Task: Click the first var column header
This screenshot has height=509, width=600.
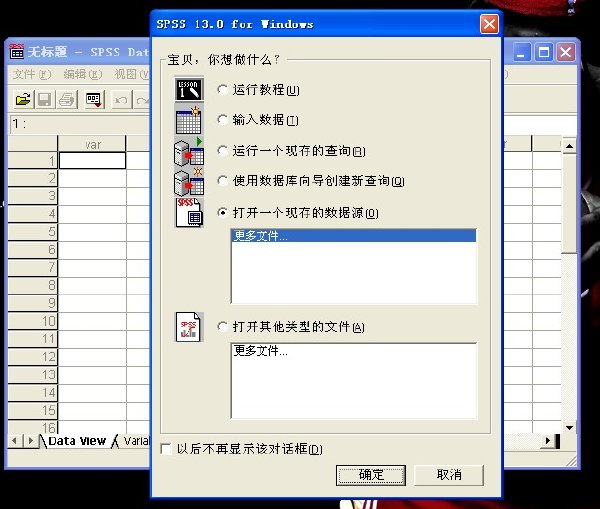Action: click(92, 144)
